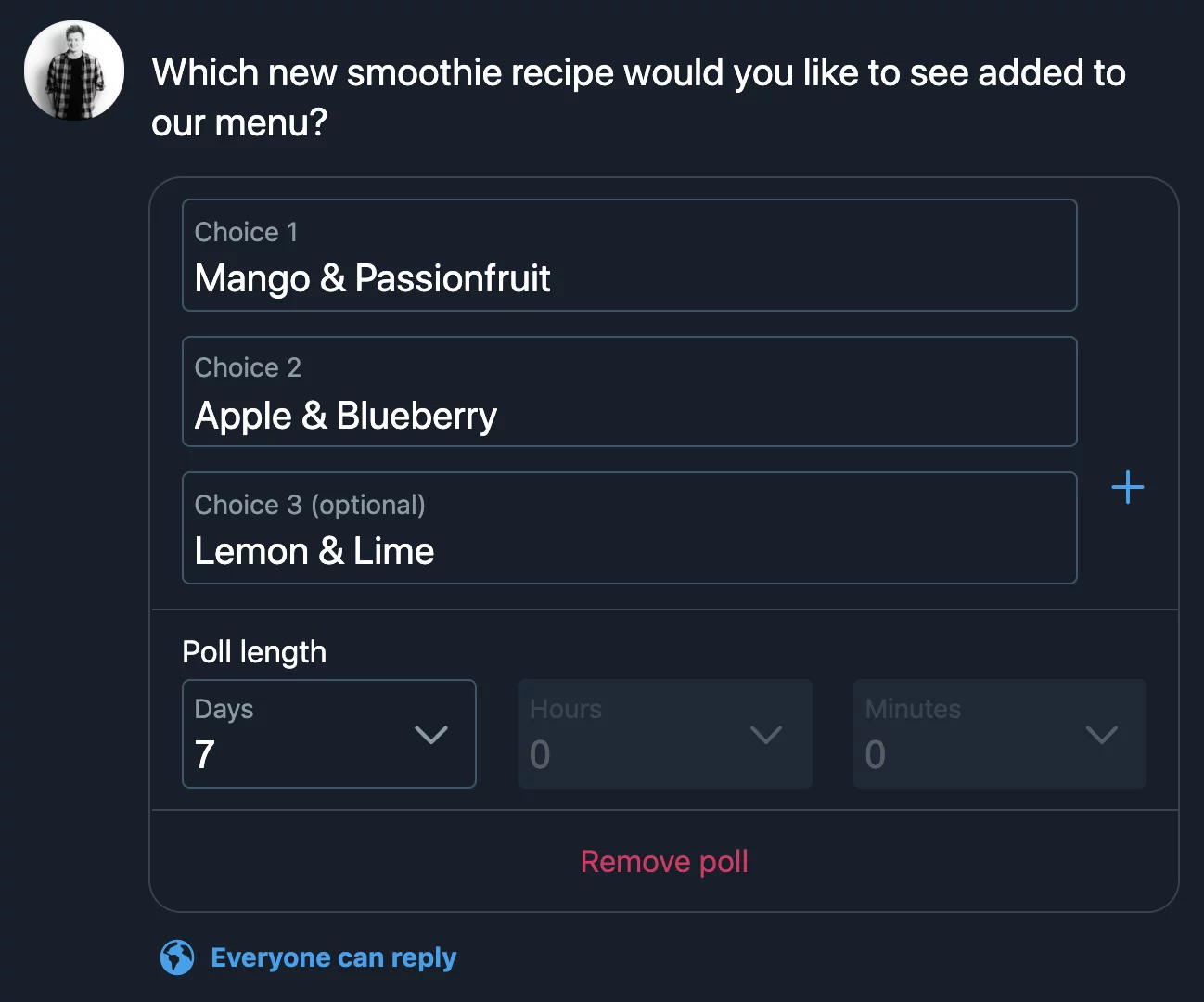
Task: Click the Lemon & Lime choice text
Action: 314,551
